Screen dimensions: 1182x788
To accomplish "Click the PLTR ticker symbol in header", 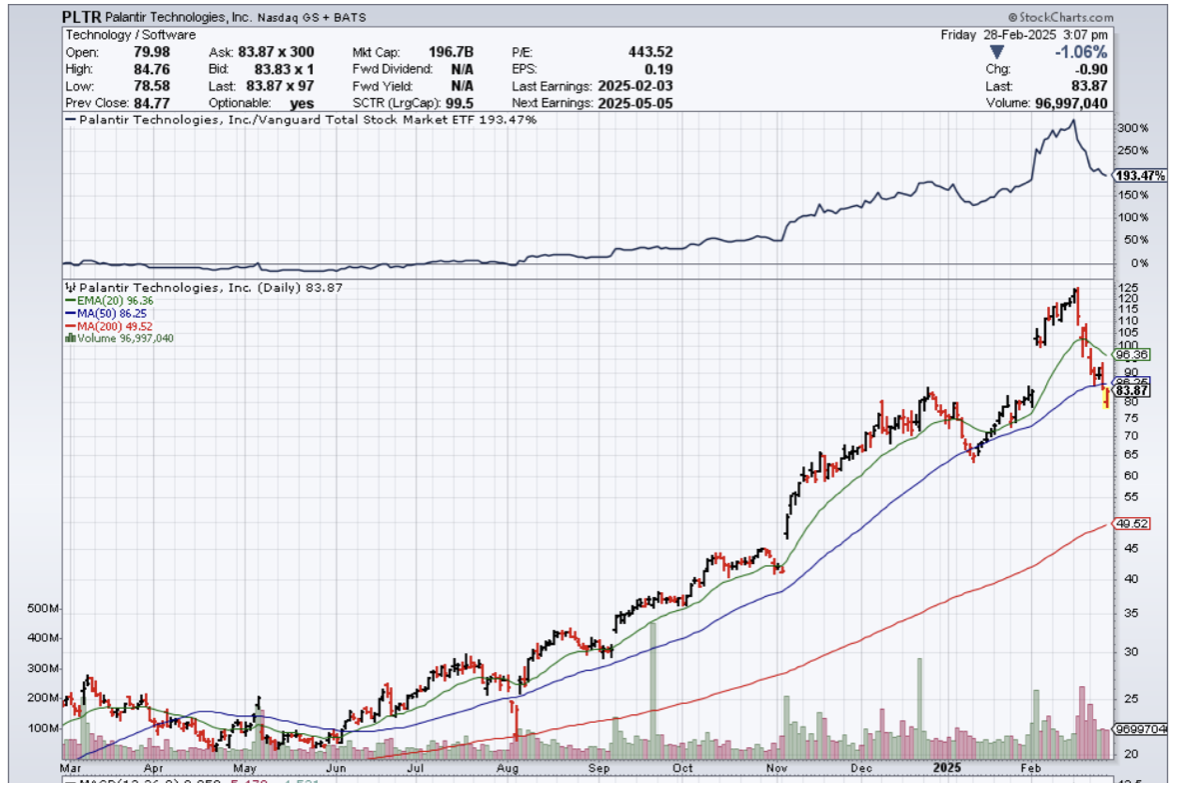I will point(81,17).
